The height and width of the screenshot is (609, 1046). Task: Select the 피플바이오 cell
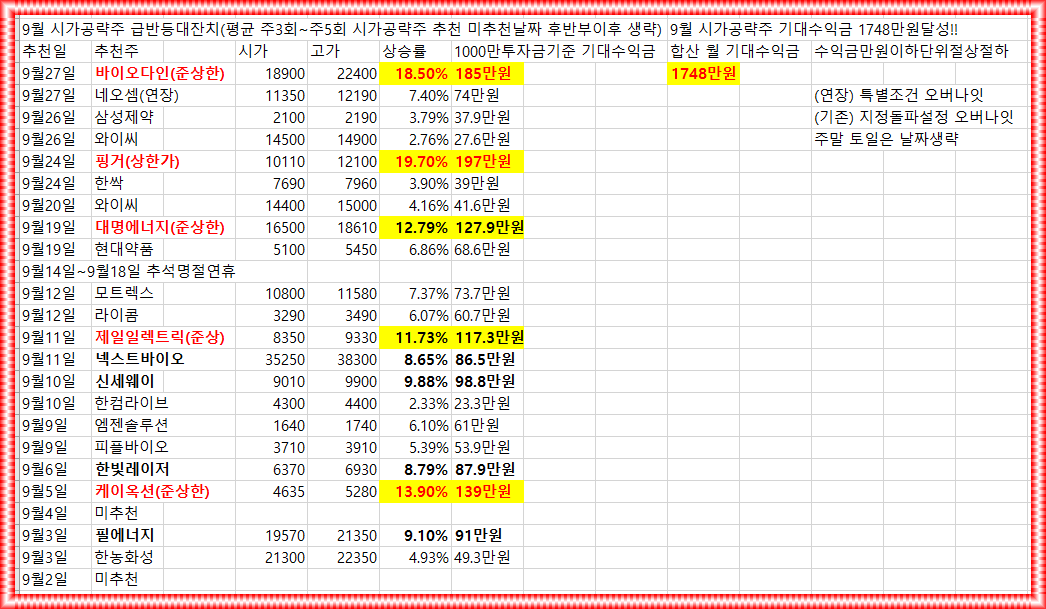(x=131, y=448)
